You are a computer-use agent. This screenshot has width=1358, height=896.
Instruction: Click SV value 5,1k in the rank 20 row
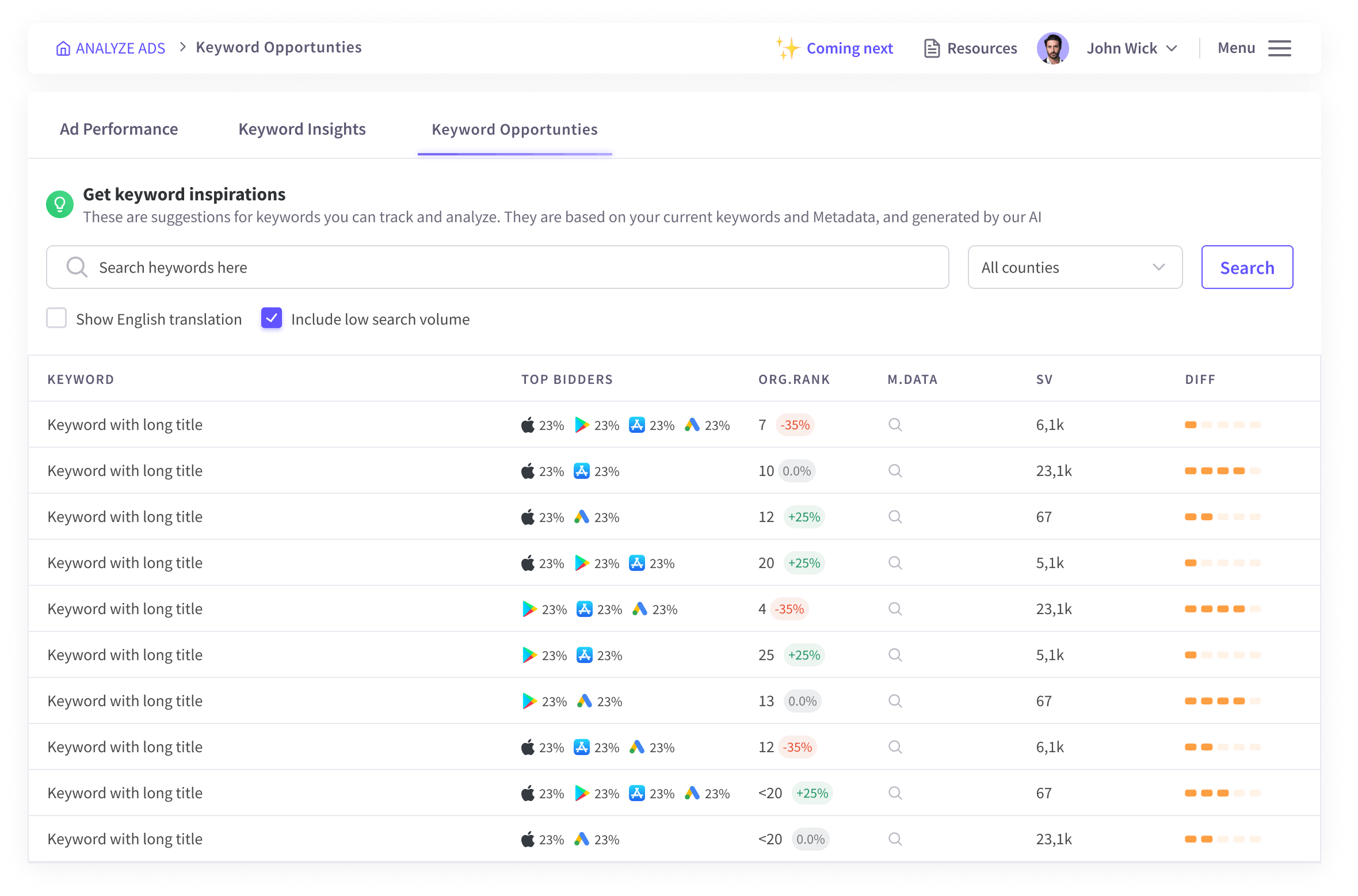tap(1050, 563)
